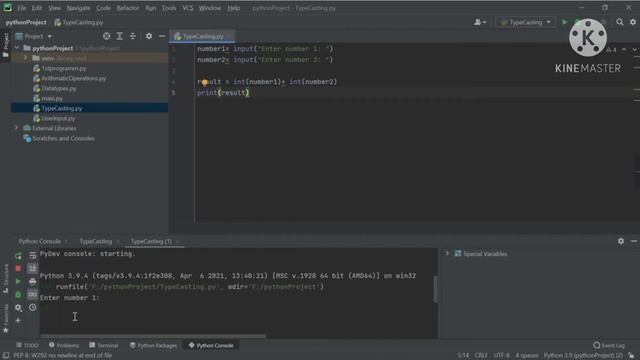The width and height of the screenshot is (640, 360).
Task: Open the Run menu
Action: [151, 8]
